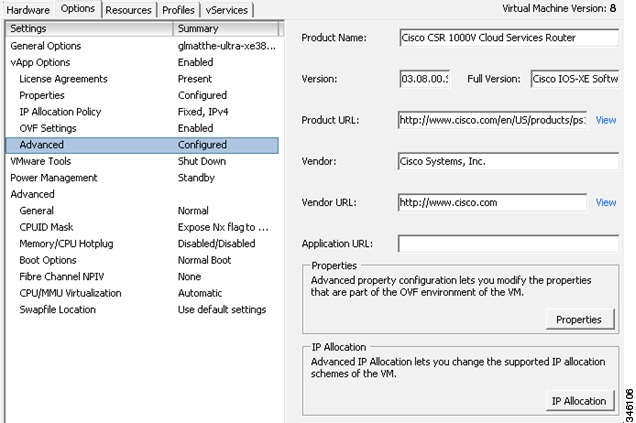Screen dimensions: 636x423
Task: Click the Product Name field
Action: pos(509,38)
